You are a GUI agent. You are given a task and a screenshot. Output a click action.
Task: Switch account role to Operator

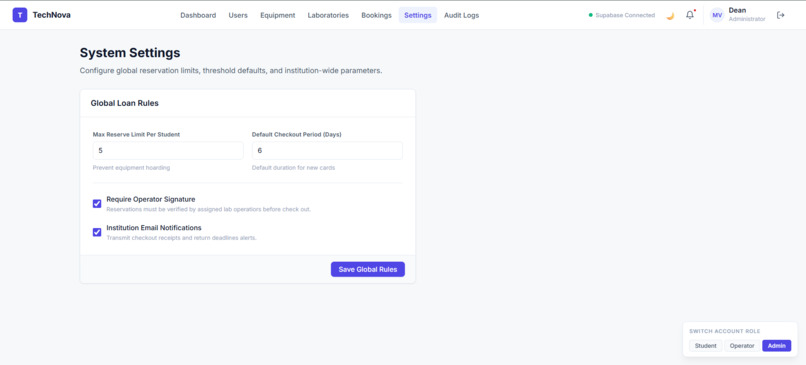742,346
